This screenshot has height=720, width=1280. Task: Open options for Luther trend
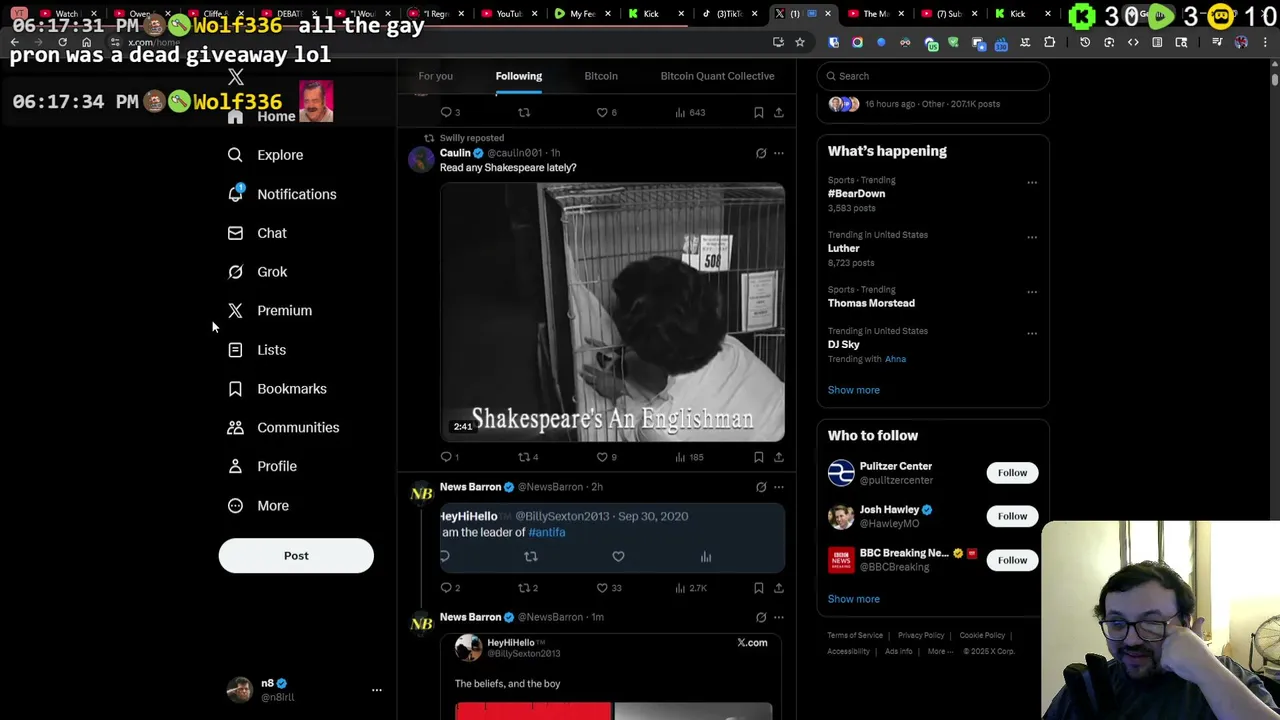(1032, 237)
